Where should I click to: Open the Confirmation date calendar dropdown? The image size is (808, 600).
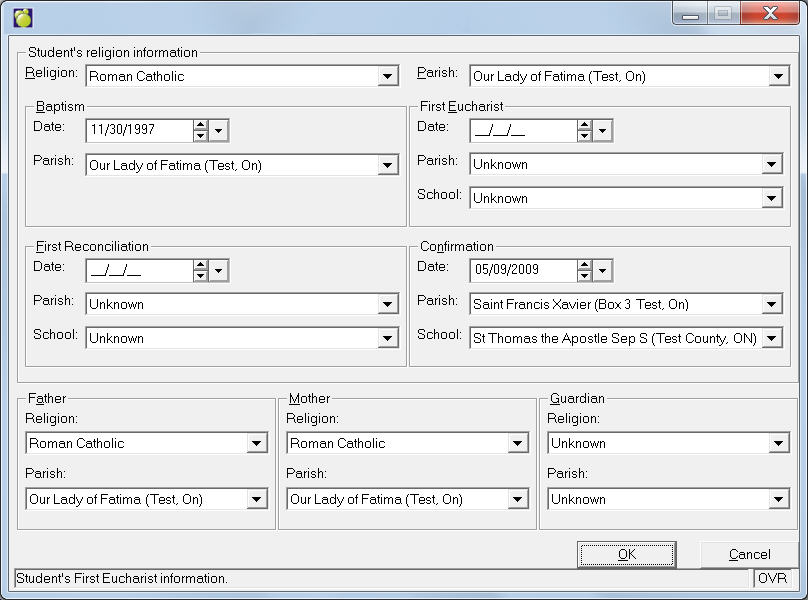(x=602, y=270)
